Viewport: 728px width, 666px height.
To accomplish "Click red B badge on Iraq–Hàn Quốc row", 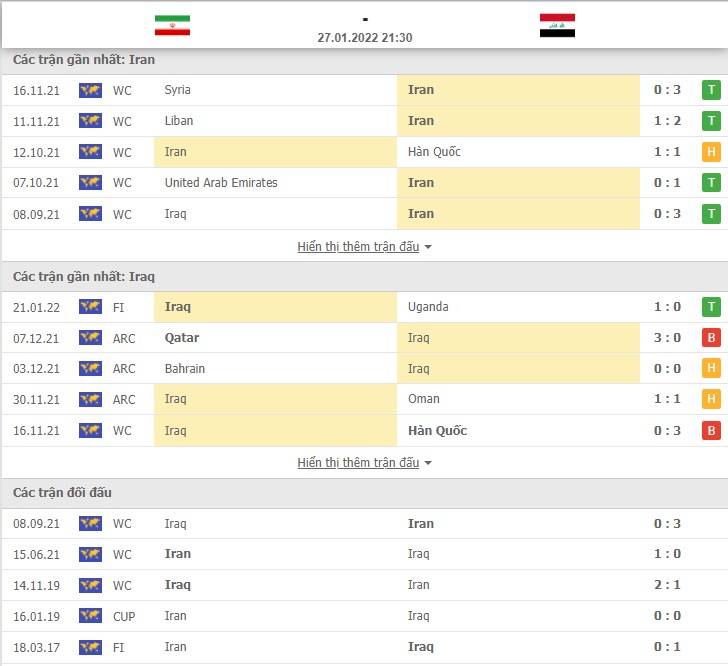I will point(711,431).
